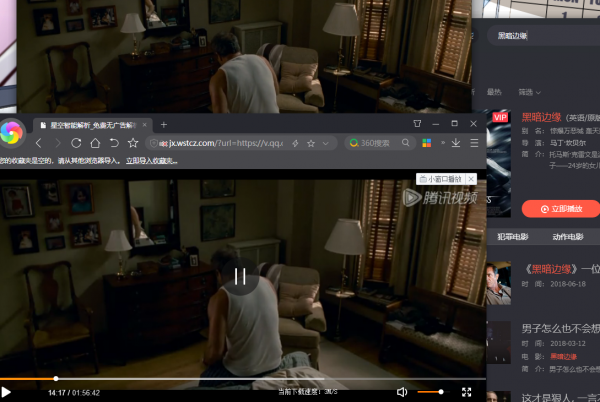Click the security shield in address bar
The image size is (600, 402).
[153, 143]
